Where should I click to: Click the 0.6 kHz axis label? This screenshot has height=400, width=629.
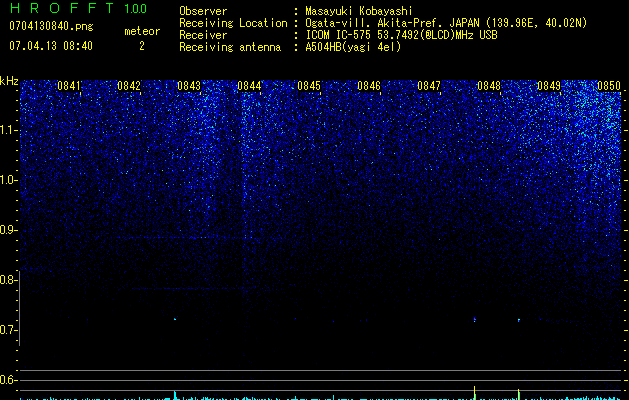[8, 380]
